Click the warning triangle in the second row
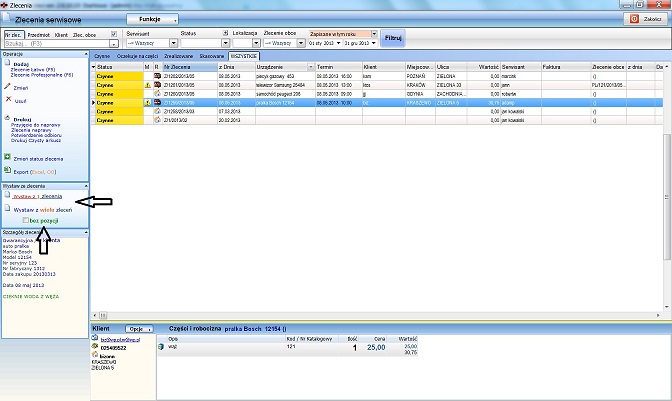672x401 pixels. coord(147,85)
